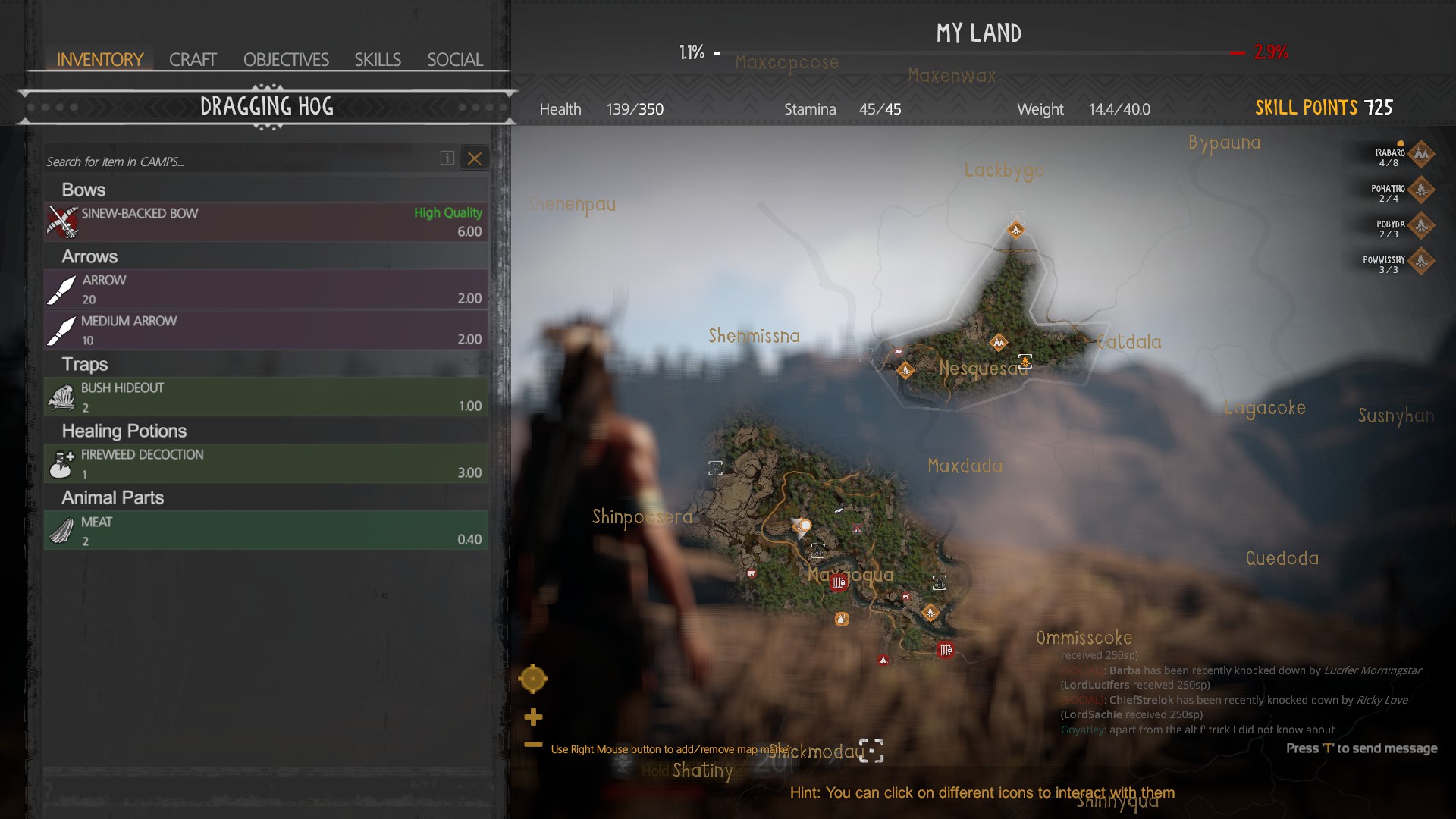The image size is (1456, 819).
Task: Open the search info icon
Action: [x=447, y=158]
